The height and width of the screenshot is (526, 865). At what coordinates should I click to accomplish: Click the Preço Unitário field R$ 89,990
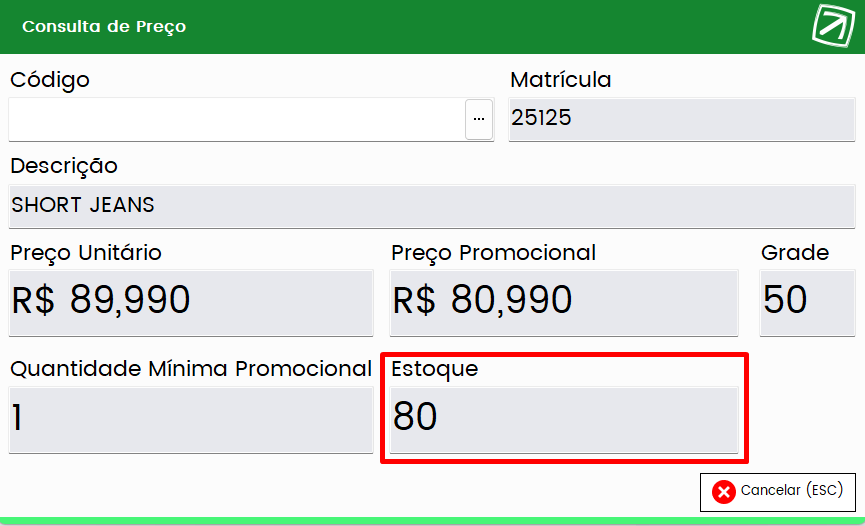[x=191, y=302]
